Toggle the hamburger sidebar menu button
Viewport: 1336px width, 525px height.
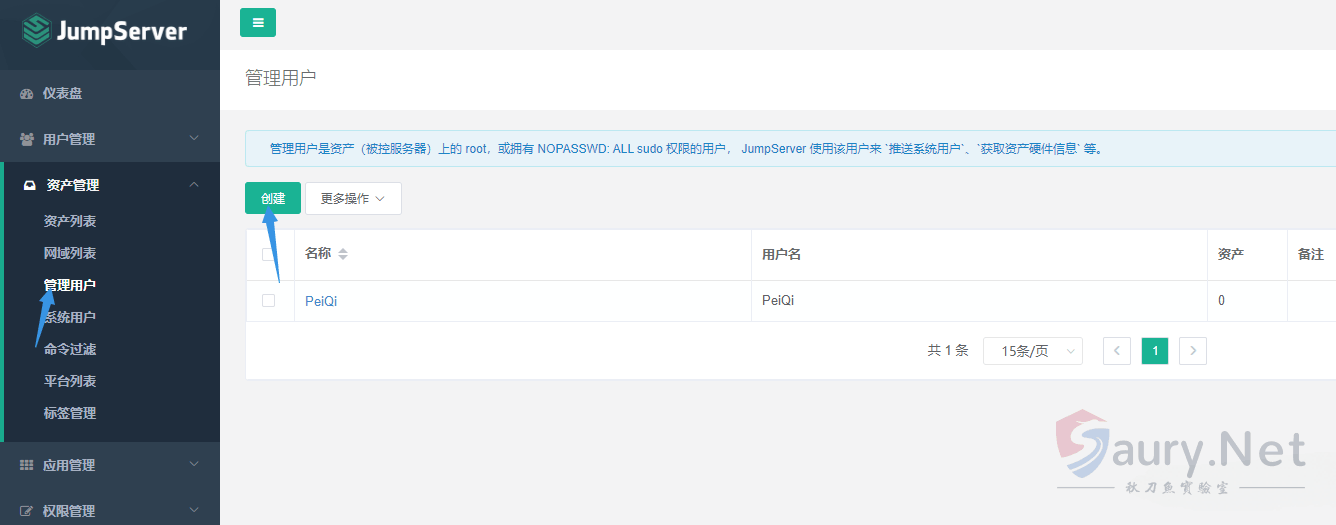[x=258, y=22]
